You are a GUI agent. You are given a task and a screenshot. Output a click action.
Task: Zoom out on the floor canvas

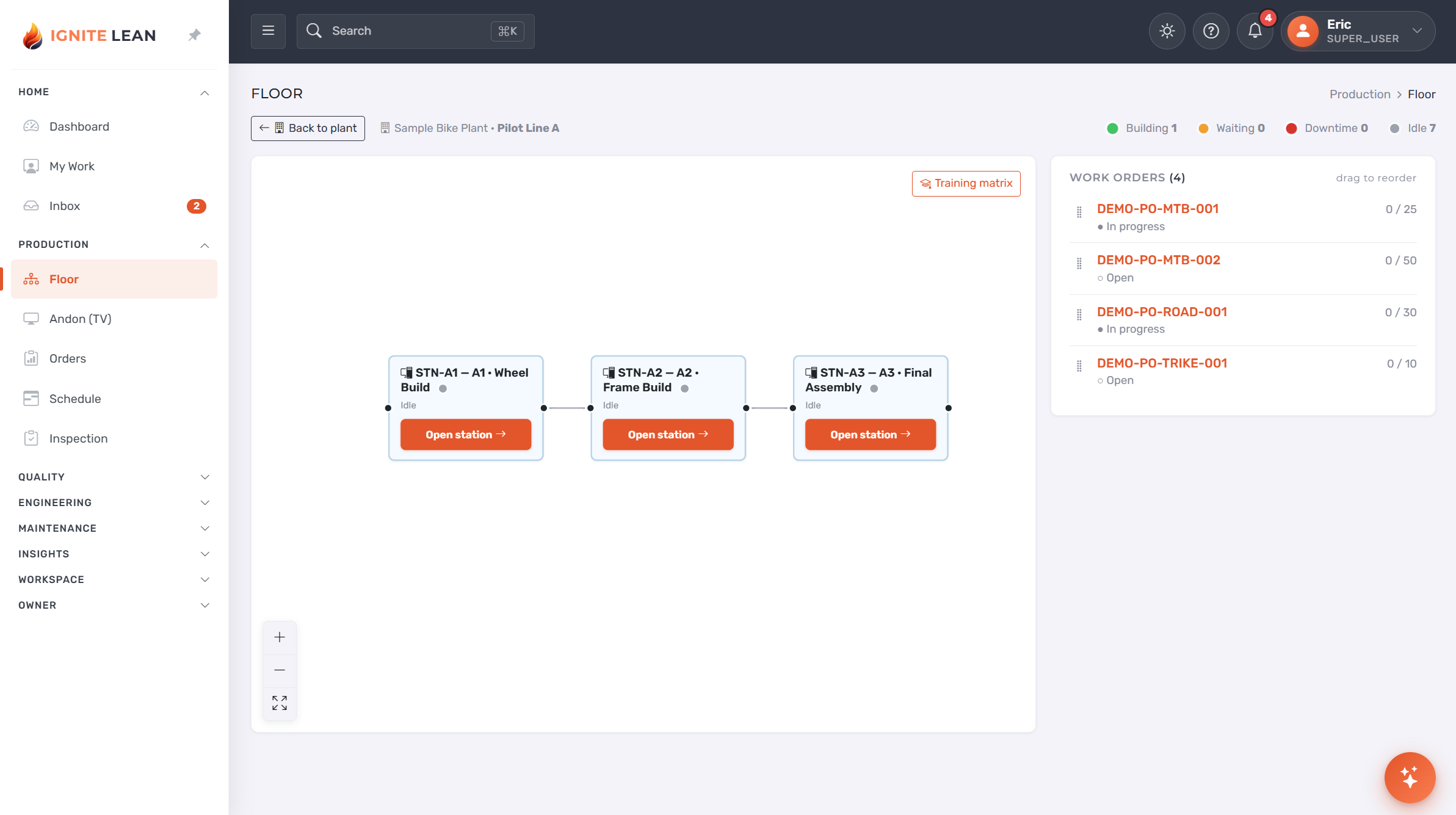tap(280, 670)
